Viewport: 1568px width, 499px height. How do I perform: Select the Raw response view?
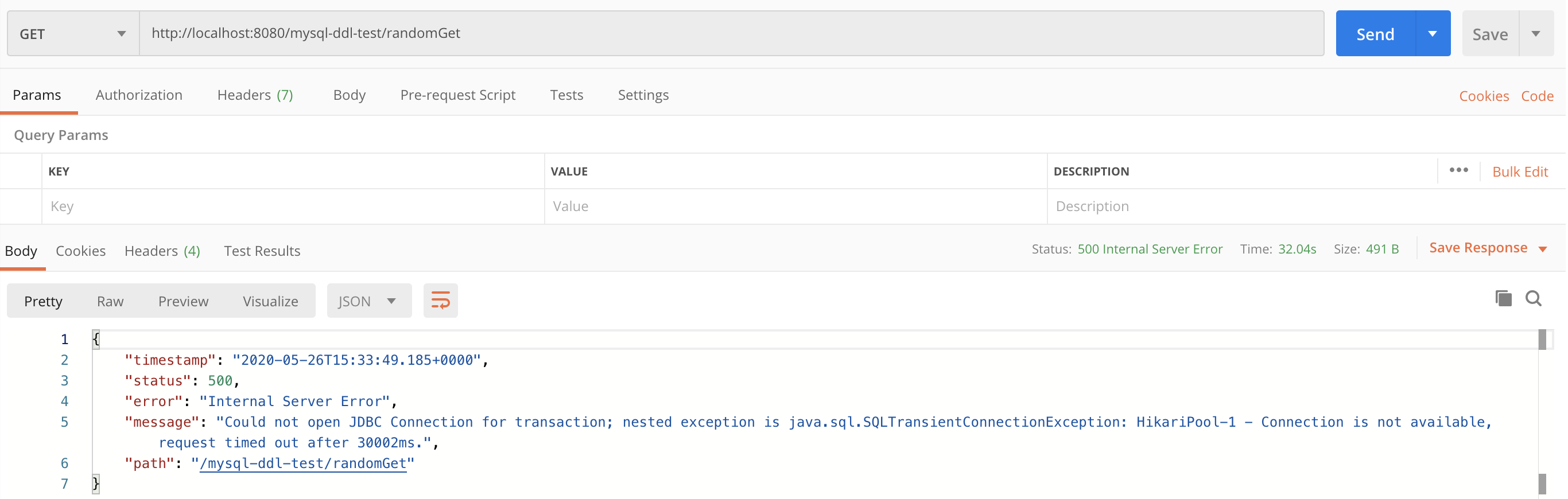tap(110, 301)
